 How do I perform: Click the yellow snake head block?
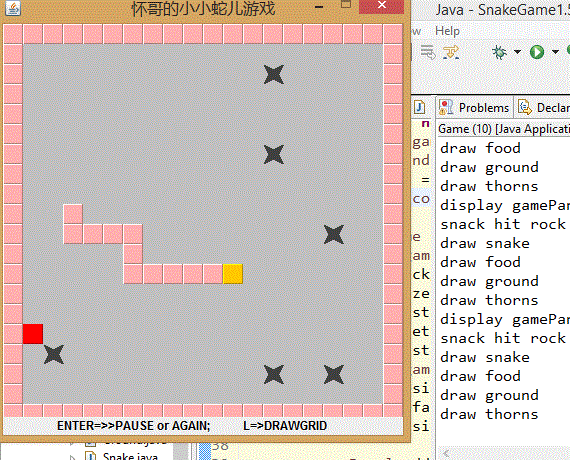click(233, 274)
